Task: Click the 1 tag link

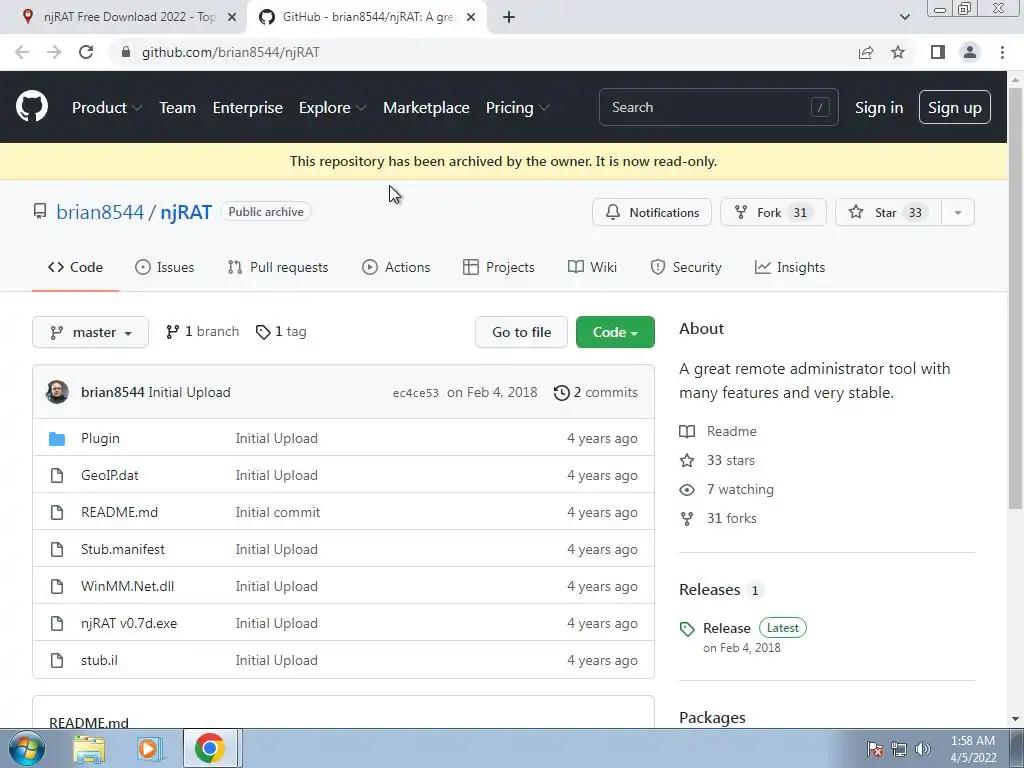Action: [281, 332]
